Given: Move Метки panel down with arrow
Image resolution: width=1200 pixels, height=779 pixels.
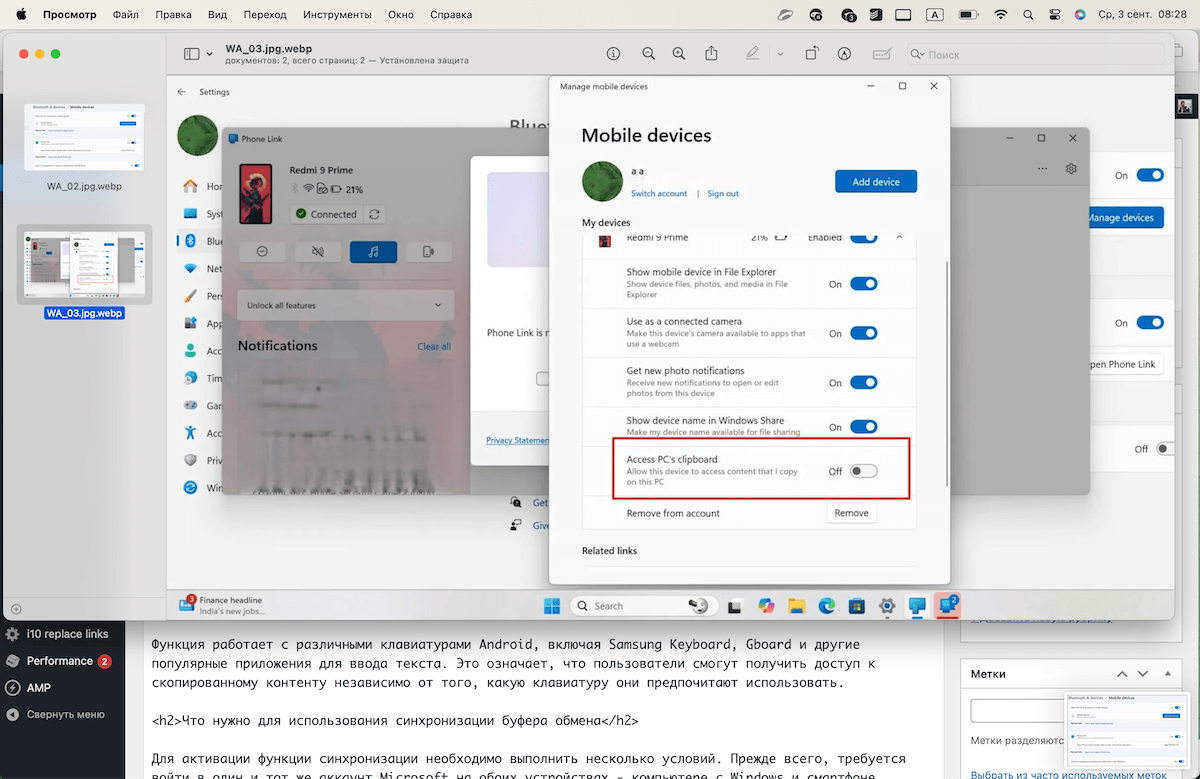Looking at the screenshot, I should coord(1143,674).
